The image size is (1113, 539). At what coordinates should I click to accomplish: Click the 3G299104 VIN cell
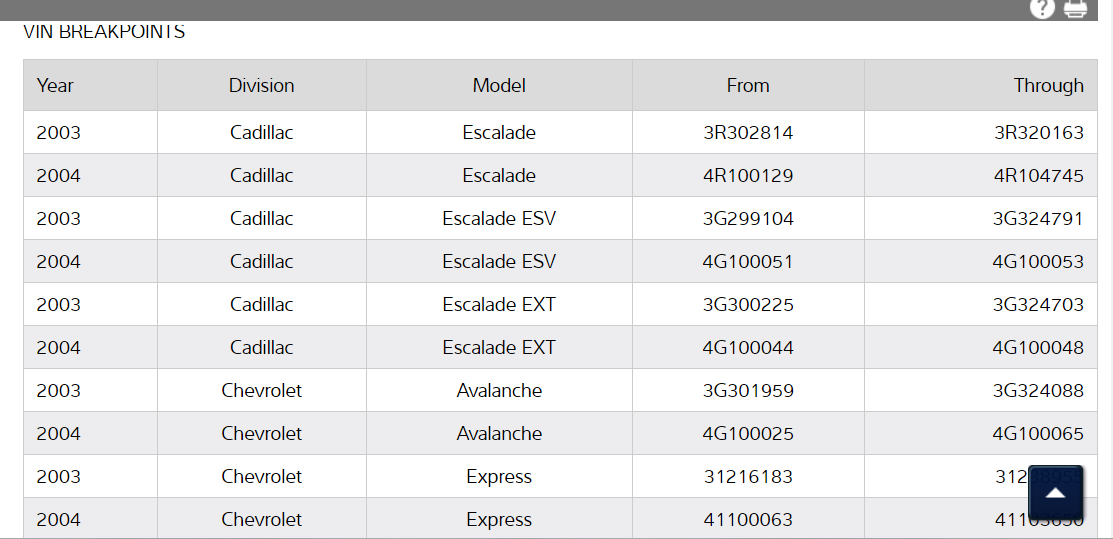coord(748,218)
